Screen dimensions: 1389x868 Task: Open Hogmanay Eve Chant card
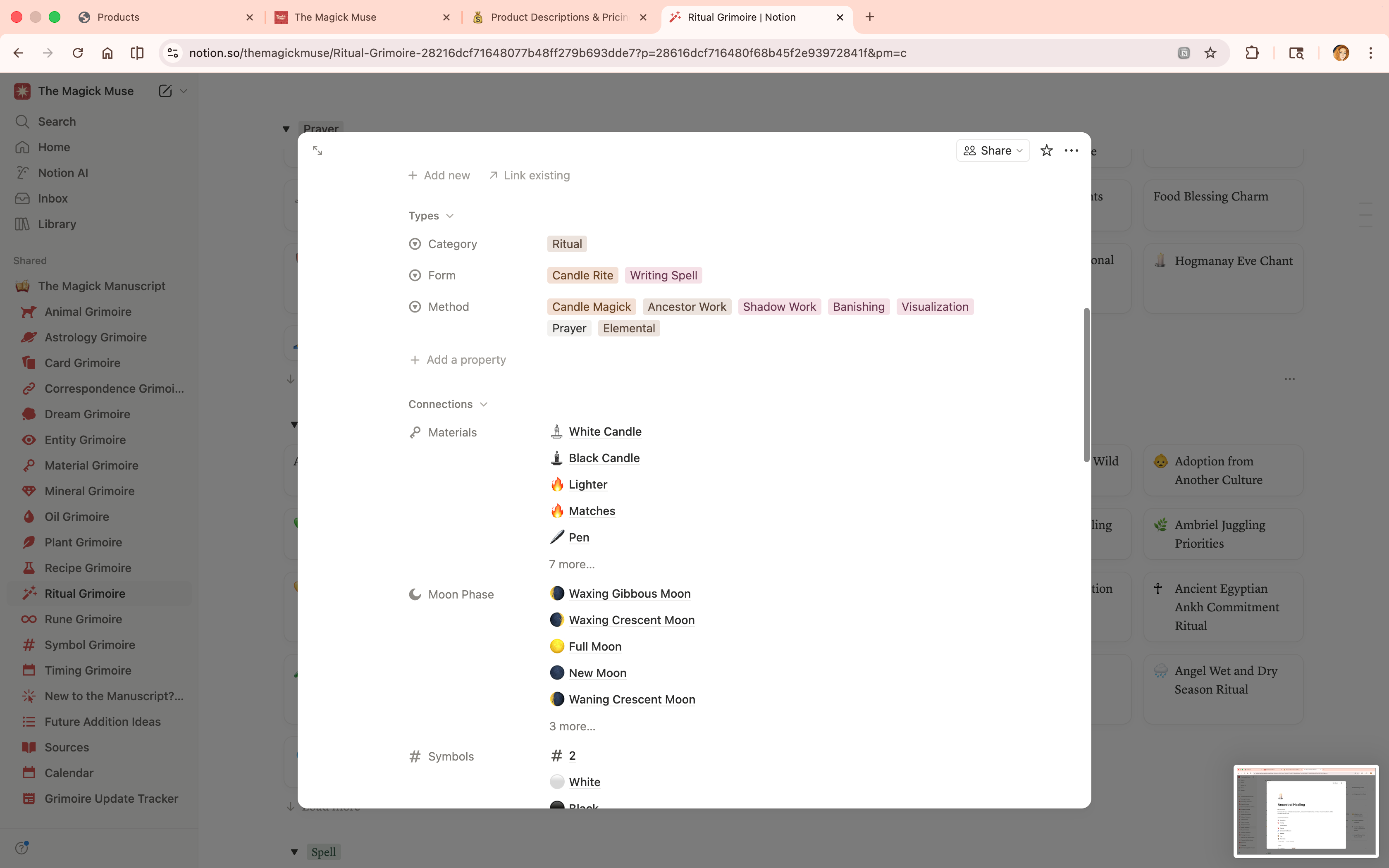click(x=1223, y=279)
